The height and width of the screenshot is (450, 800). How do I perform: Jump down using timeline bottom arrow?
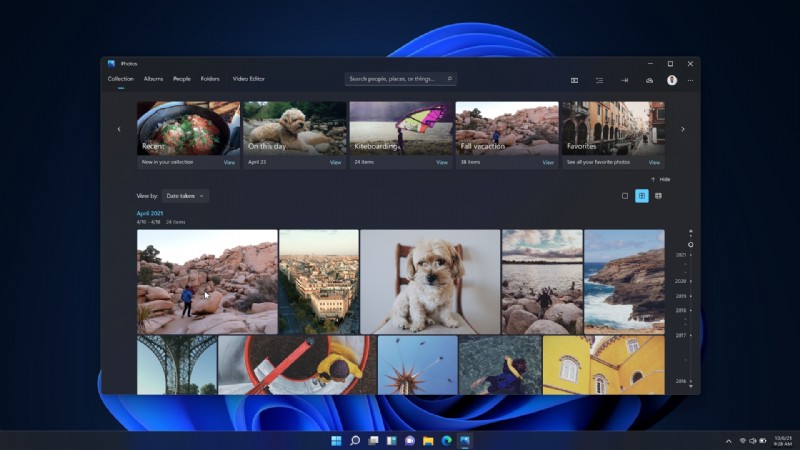691,387
